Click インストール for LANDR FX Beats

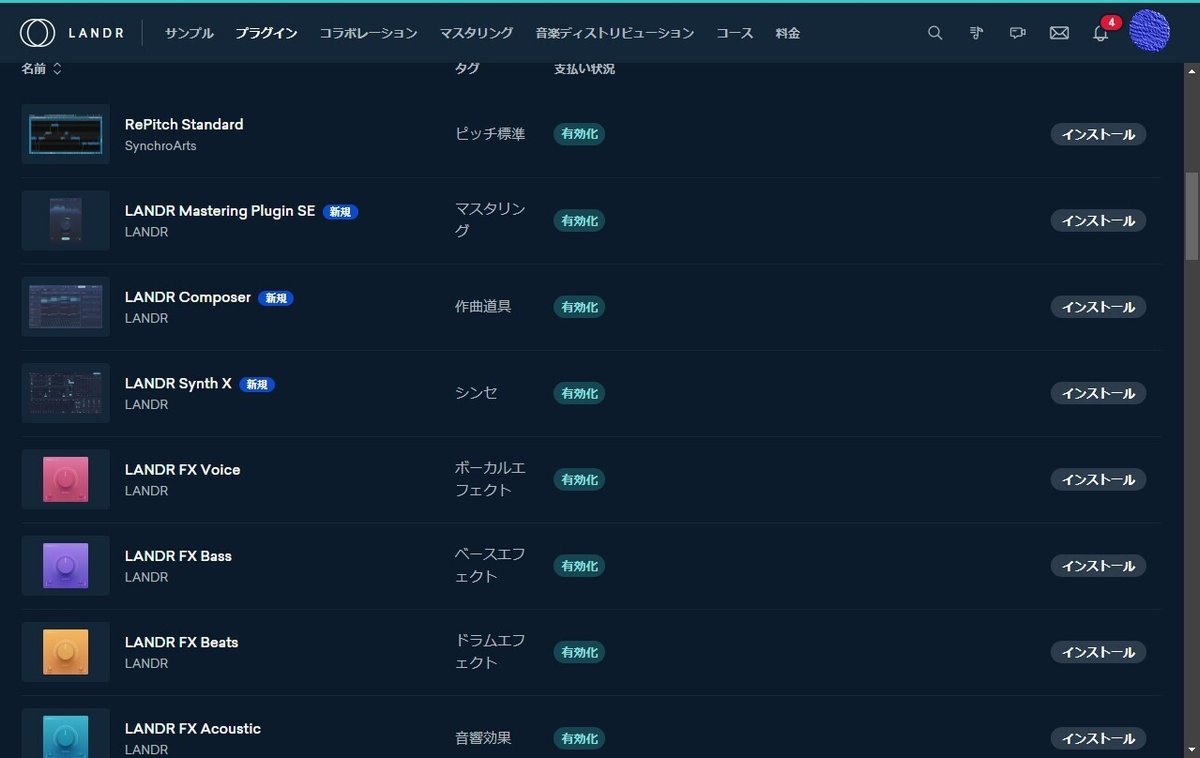pyautogui.click(x=1097, y=652)
